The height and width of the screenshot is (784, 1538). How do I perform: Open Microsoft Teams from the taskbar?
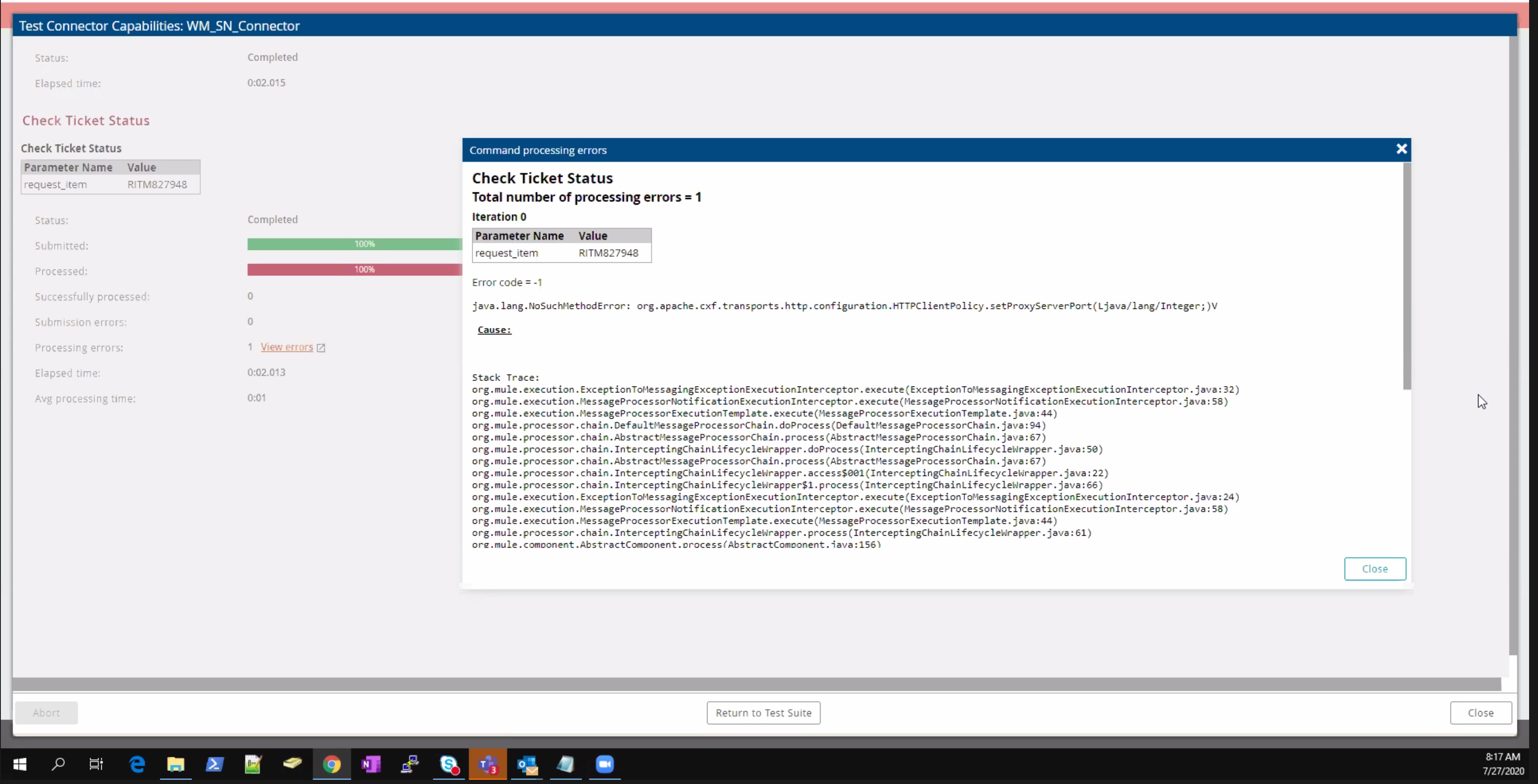tap(488, 765)
